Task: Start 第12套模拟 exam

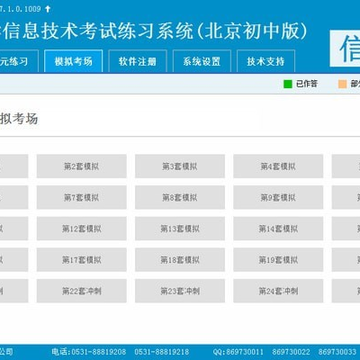Action: coord(82,229)
